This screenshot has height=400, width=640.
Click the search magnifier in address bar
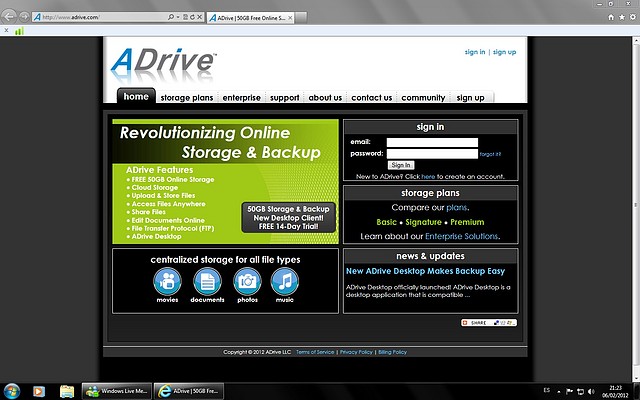[x=171, y=17]
